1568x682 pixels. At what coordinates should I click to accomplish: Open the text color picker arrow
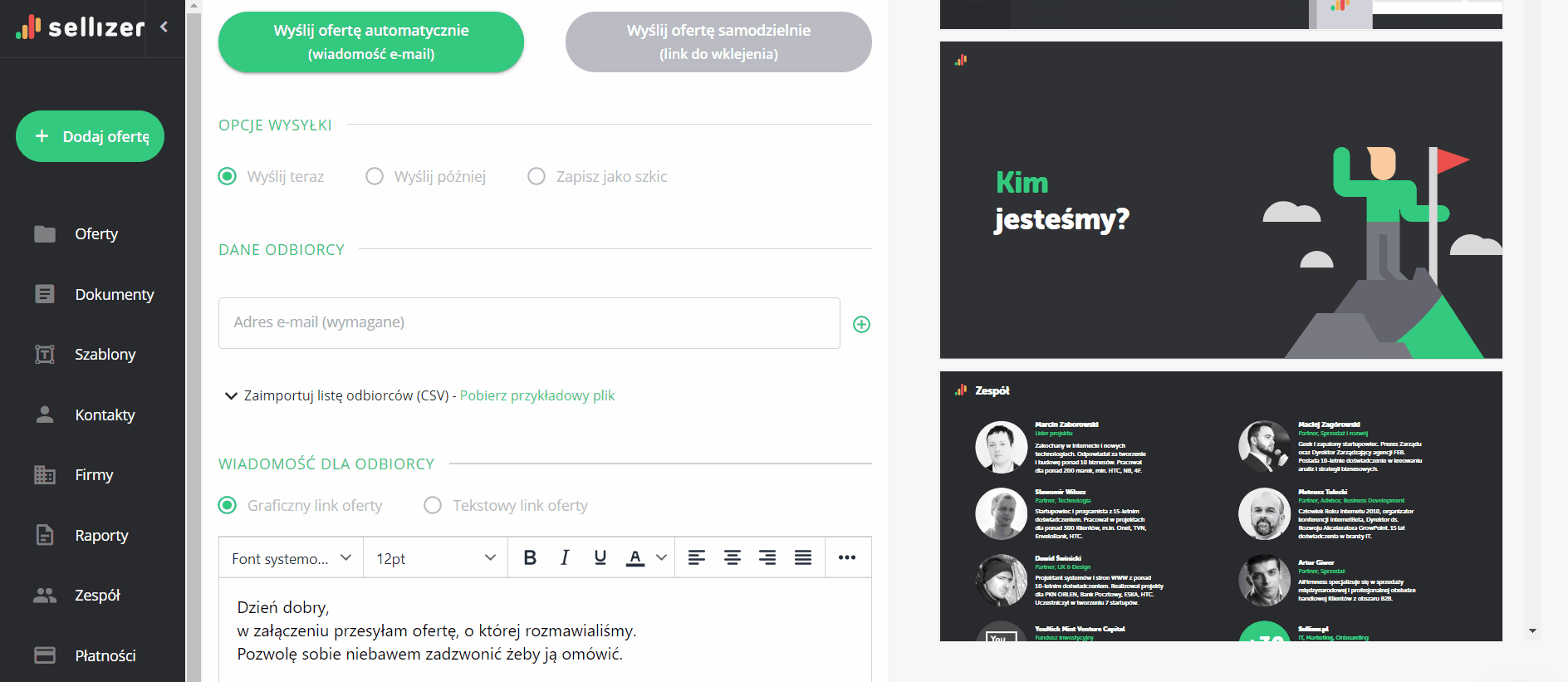[661, 558]
